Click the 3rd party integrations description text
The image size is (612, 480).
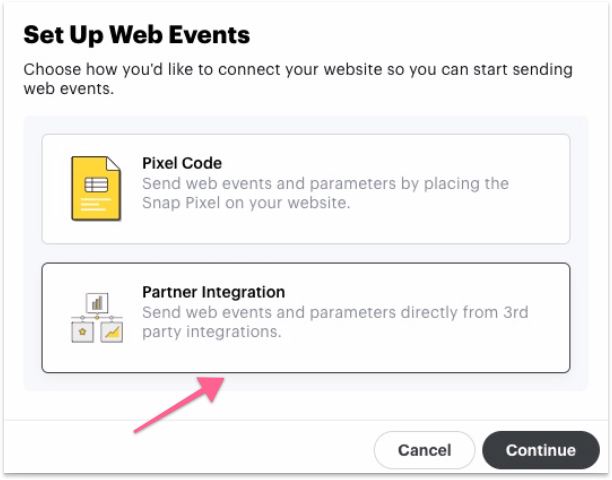(x=335, y=322)
